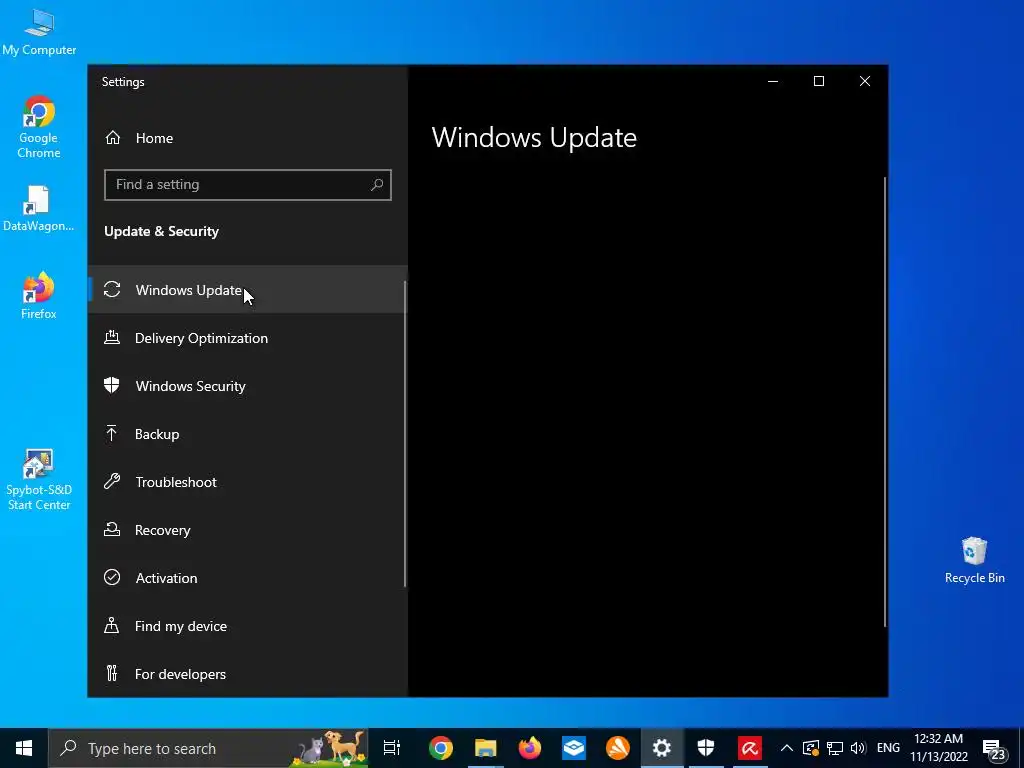The height and width of the screenshot is (768, 1024).
Task: Select the Firefox desktop shortcut
Action: pos(39,296)
